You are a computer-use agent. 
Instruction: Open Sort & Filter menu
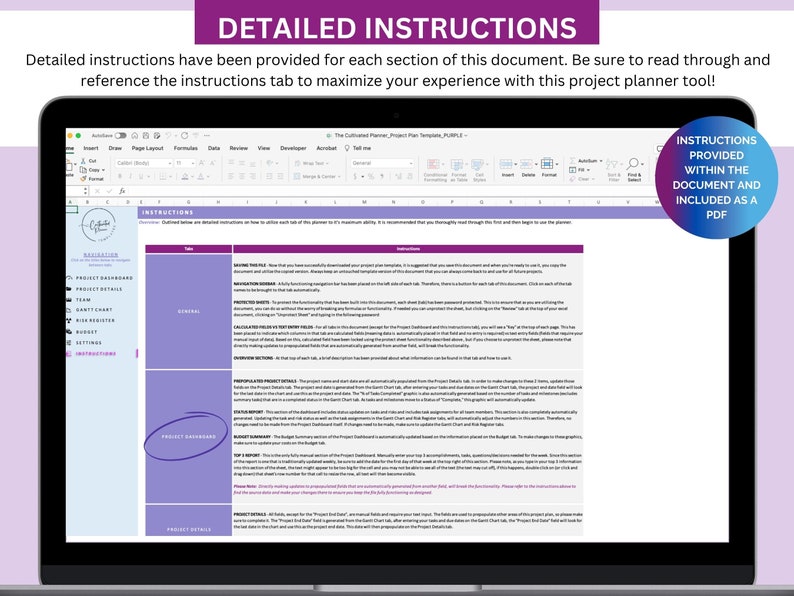coord(613,170)
